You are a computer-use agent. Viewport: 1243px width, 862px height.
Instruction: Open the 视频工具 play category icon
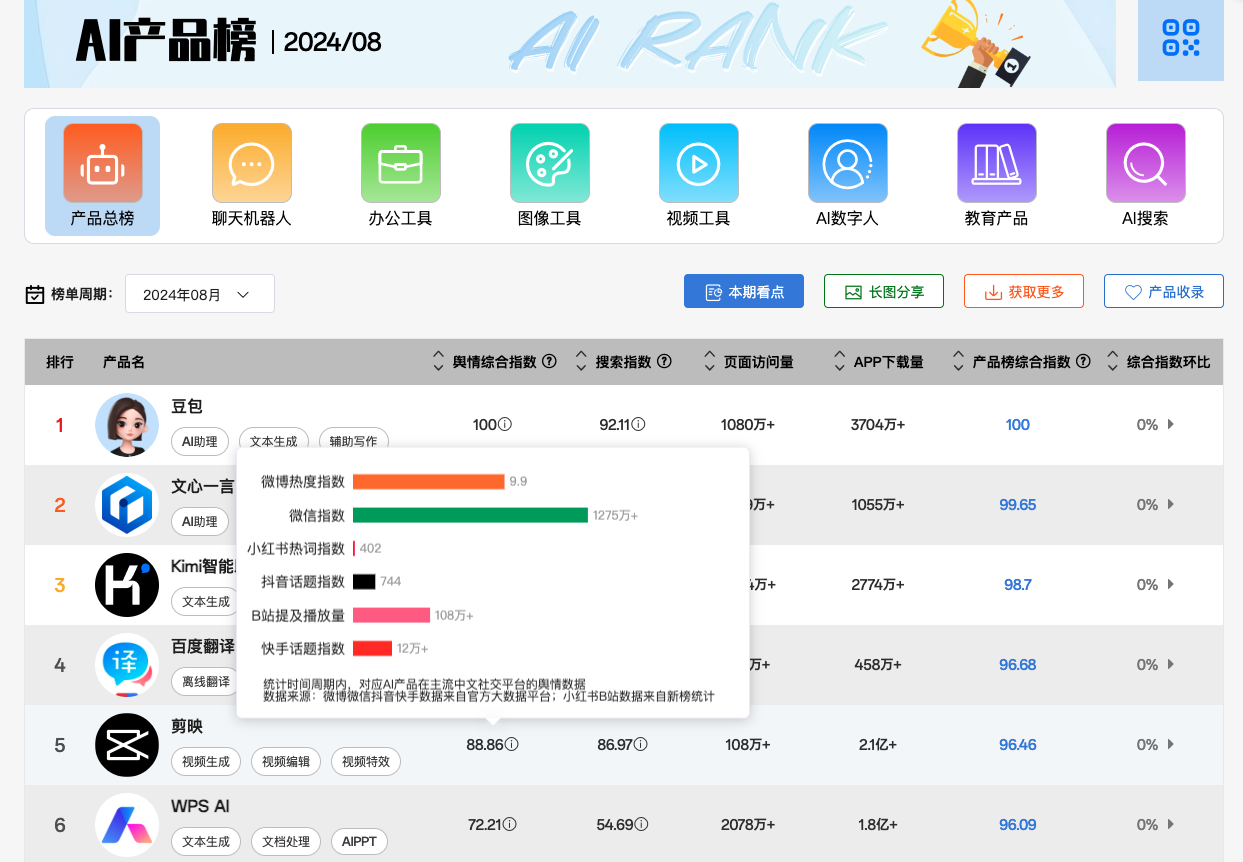pyautogui.click(x=698, y=163)
